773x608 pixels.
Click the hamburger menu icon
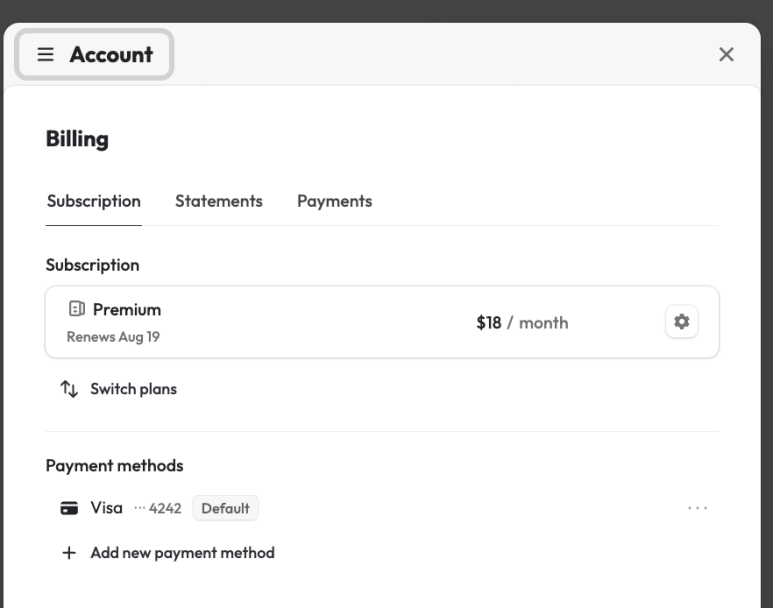click(x=45, y=55)
